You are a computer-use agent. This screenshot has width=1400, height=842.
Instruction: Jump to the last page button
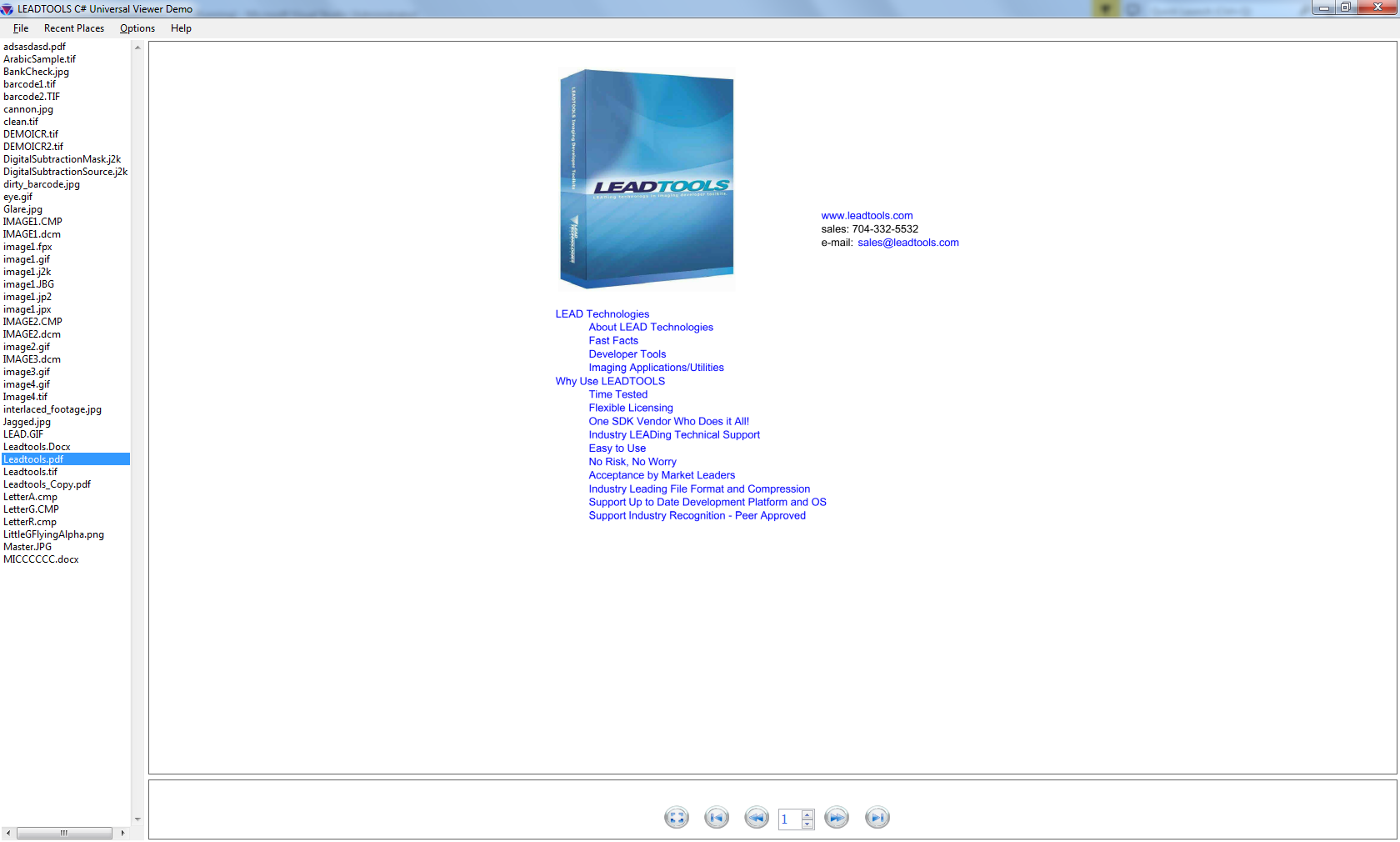pos(877,818)
